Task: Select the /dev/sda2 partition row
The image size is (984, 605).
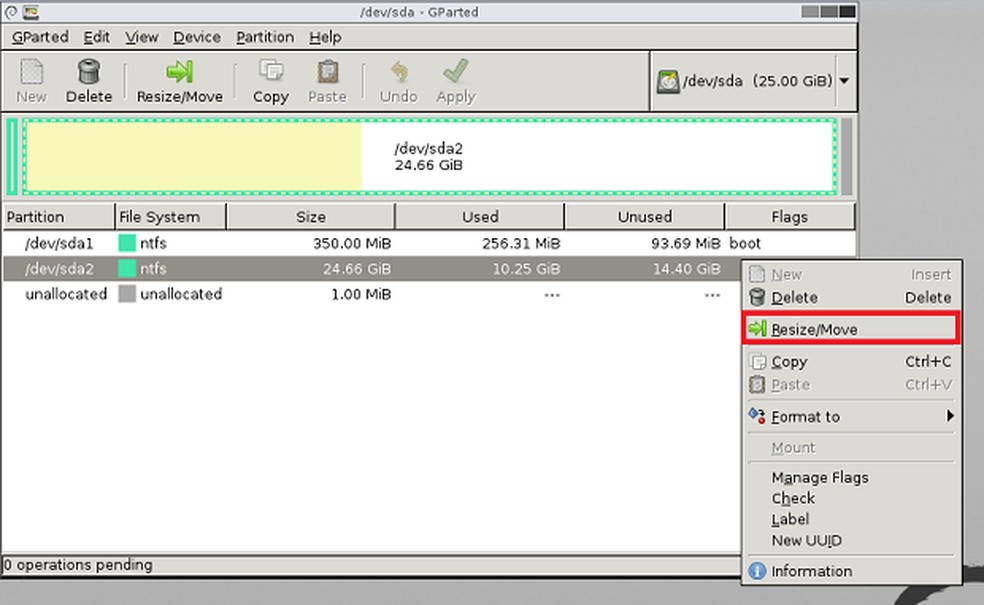Action: [373, 269]
